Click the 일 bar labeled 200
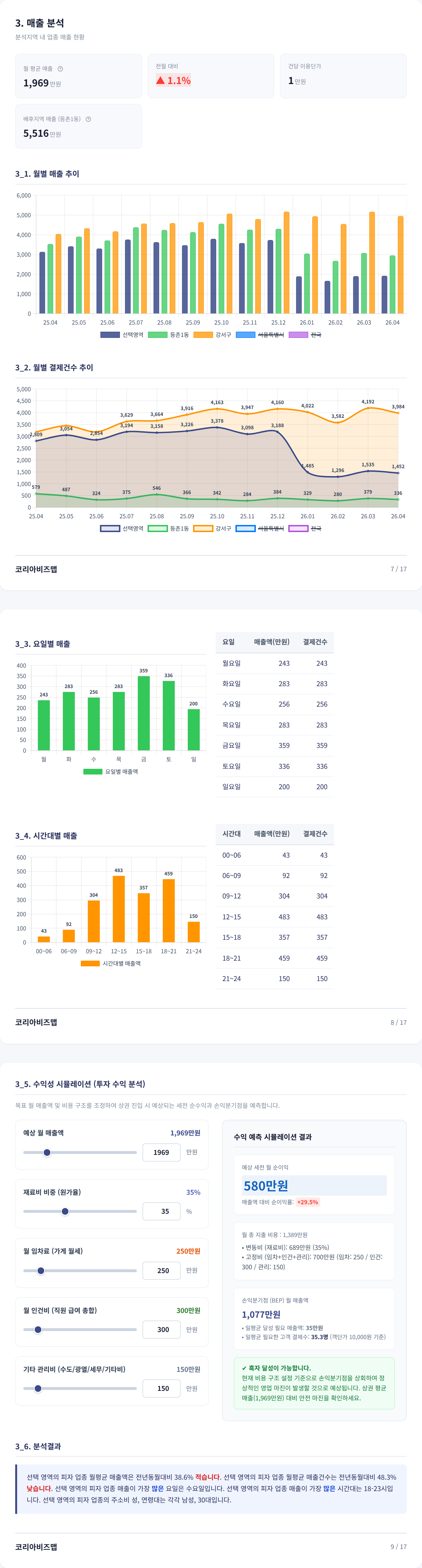The image size is (422, 1568). pos(194,730)
